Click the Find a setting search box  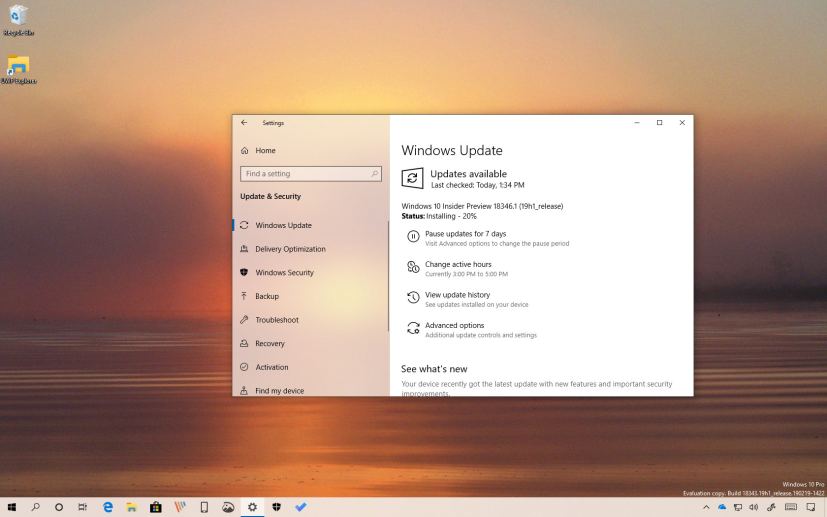pos(311,174)
